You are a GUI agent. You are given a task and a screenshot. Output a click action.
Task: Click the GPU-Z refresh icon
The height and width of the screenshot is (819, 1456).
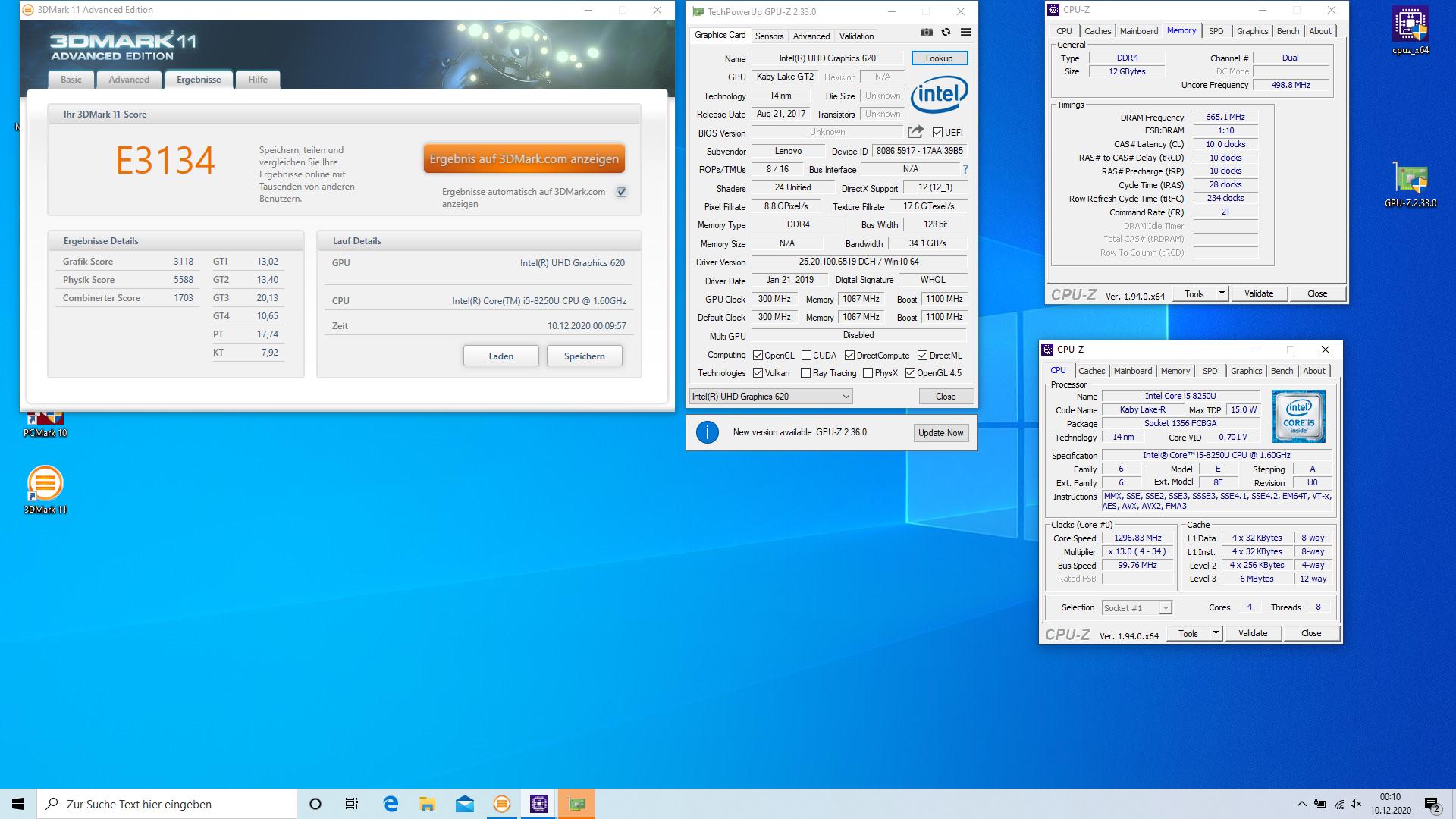click(x=946, y=32)
